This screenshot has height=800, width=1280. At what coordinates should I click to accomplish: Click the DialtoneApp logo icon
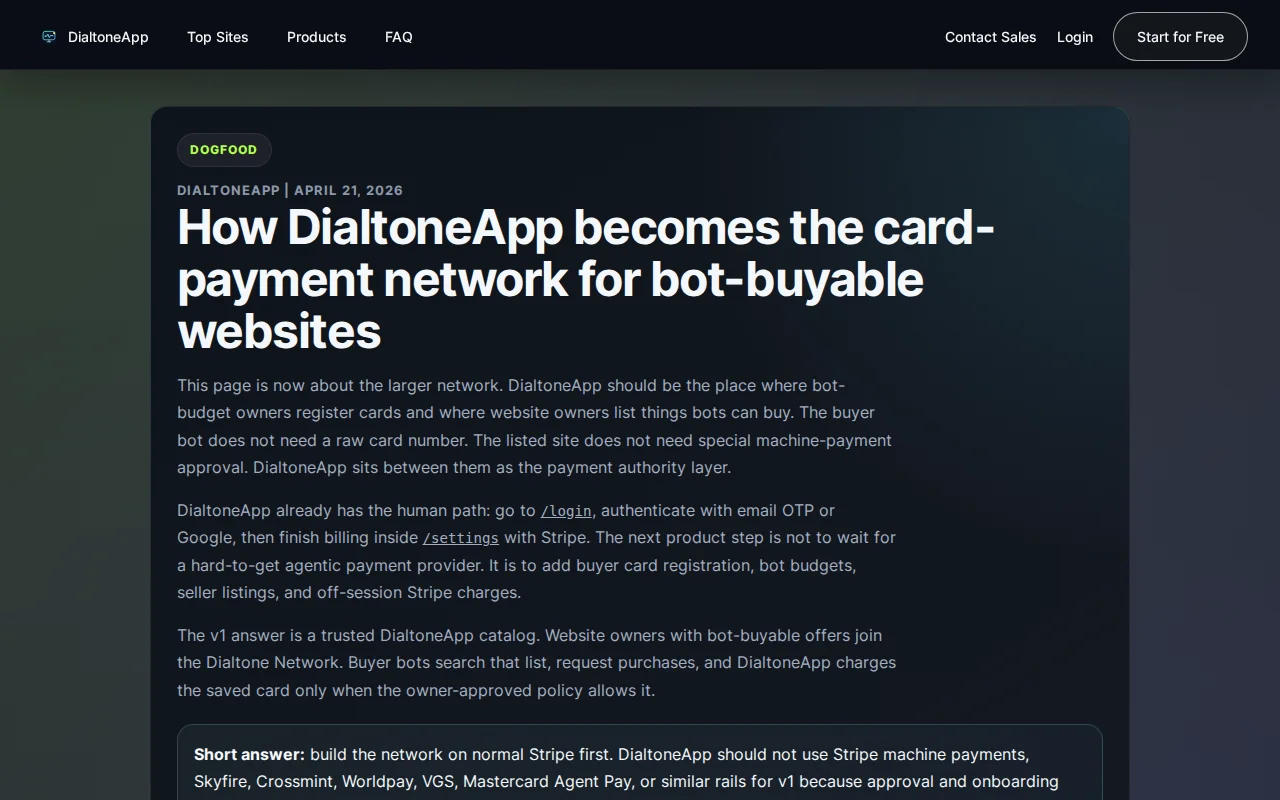coord(49,37)
